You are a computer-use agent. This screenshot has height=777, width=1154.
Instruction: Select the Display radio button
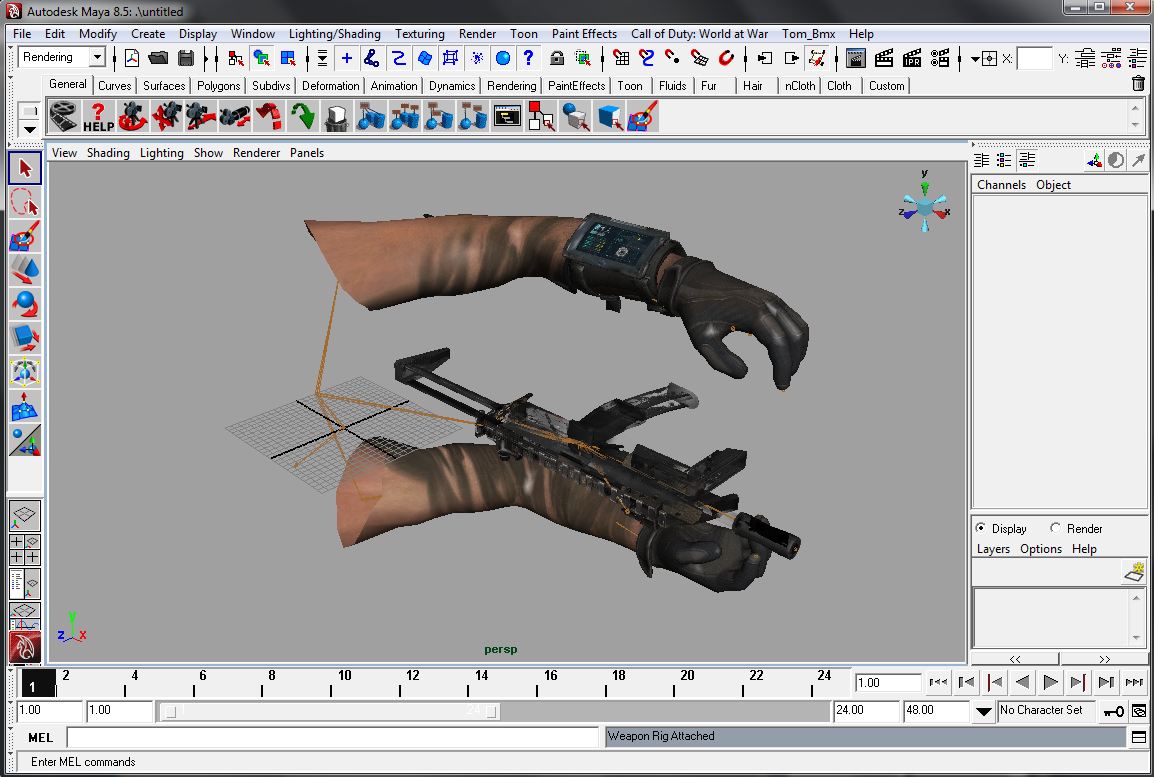click(x=981, y=528)
